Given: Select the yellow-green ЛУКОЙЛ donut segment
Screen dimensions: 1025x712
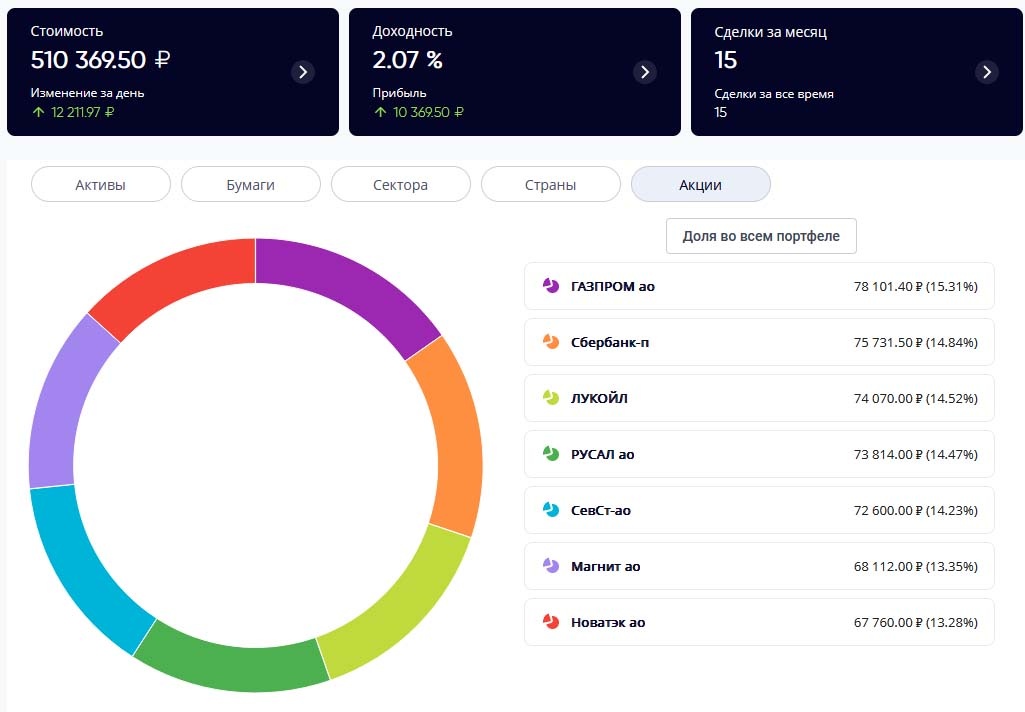Looking at the screenshot, I should pos(399,605).
